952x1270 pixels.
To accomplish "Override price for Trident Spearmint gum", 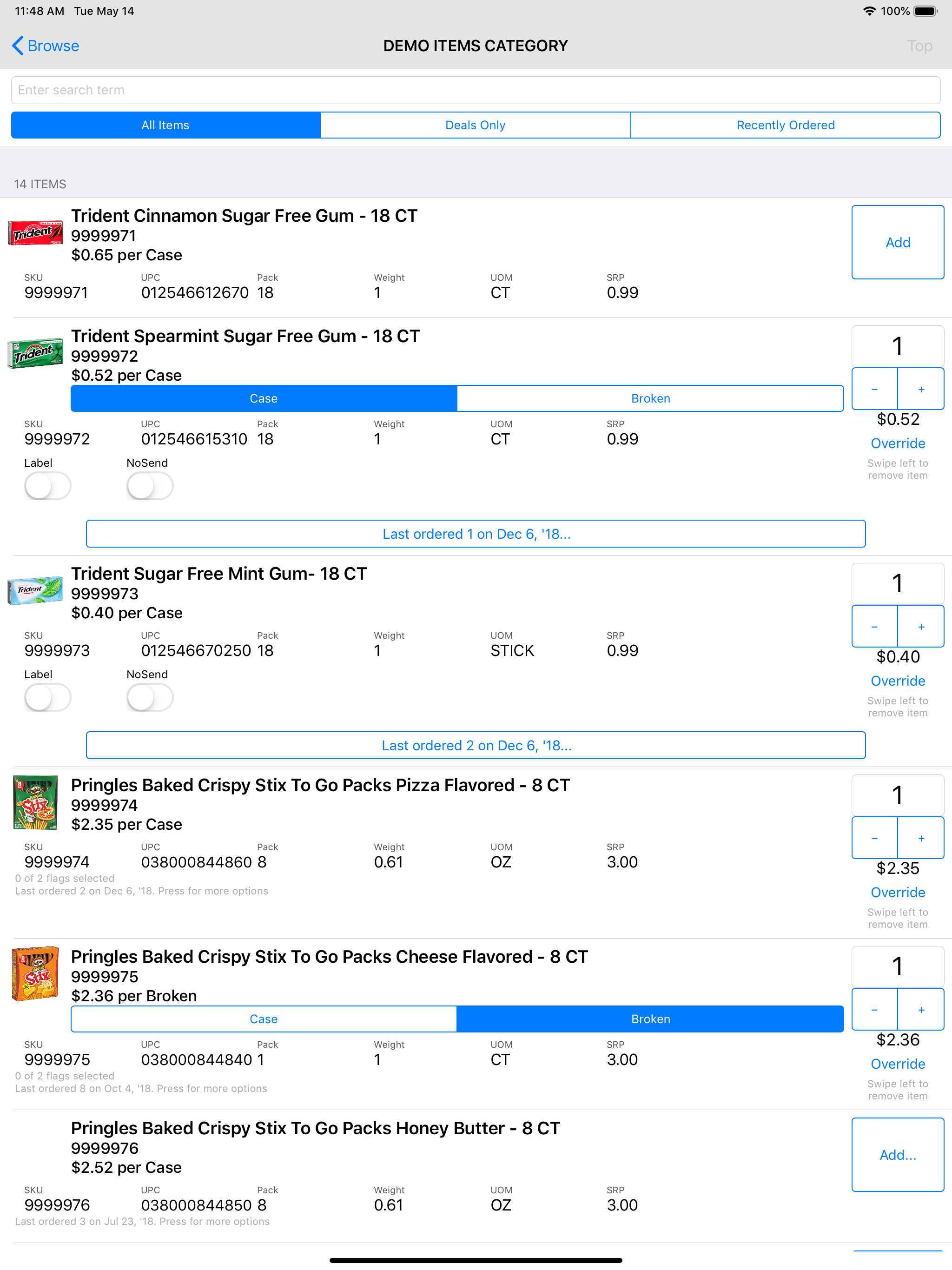I will [x=898, y=443].
